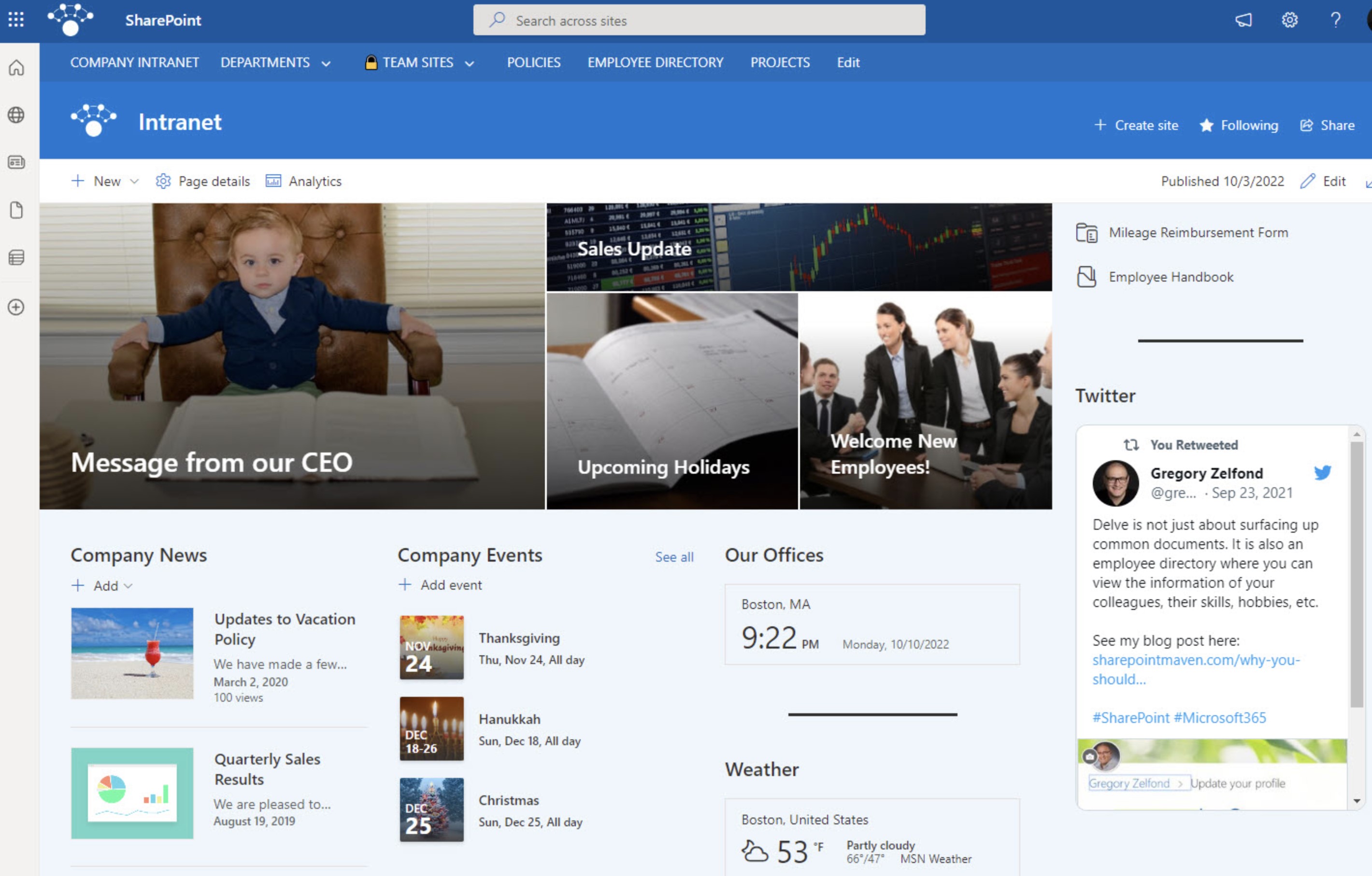Open the Employee Directory tab

[x=655, y=63]
